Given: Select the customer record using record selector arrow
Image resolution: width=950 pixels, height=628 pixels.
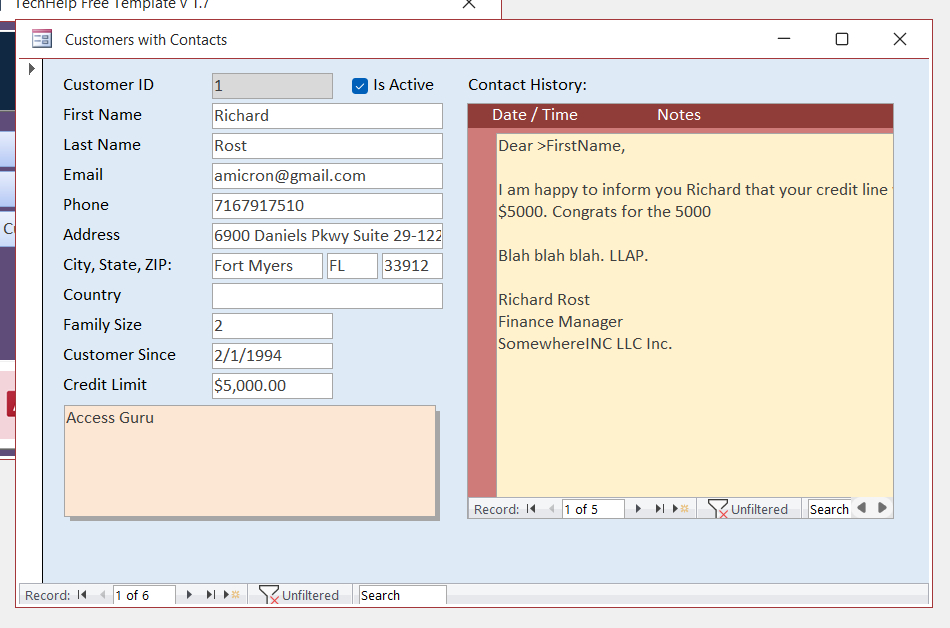Looking at the screenshot, I should click(x=31, y=69).
